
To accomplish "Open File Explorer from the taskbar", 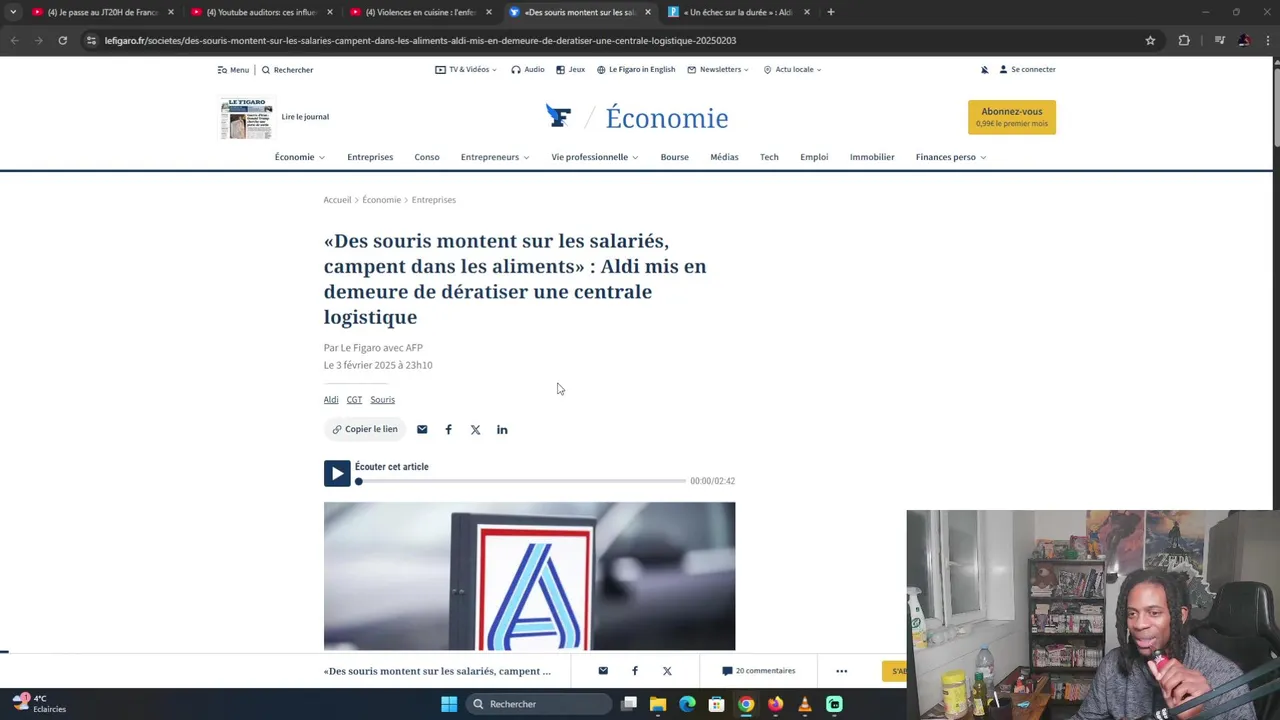I will click(x=658, y=704).
